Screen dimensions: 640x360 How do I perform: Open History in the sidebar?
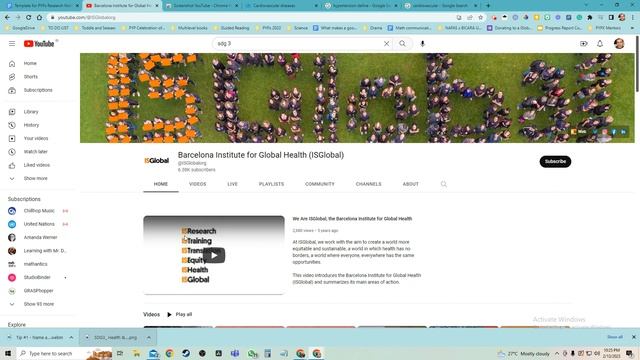(x=31, y=125)
